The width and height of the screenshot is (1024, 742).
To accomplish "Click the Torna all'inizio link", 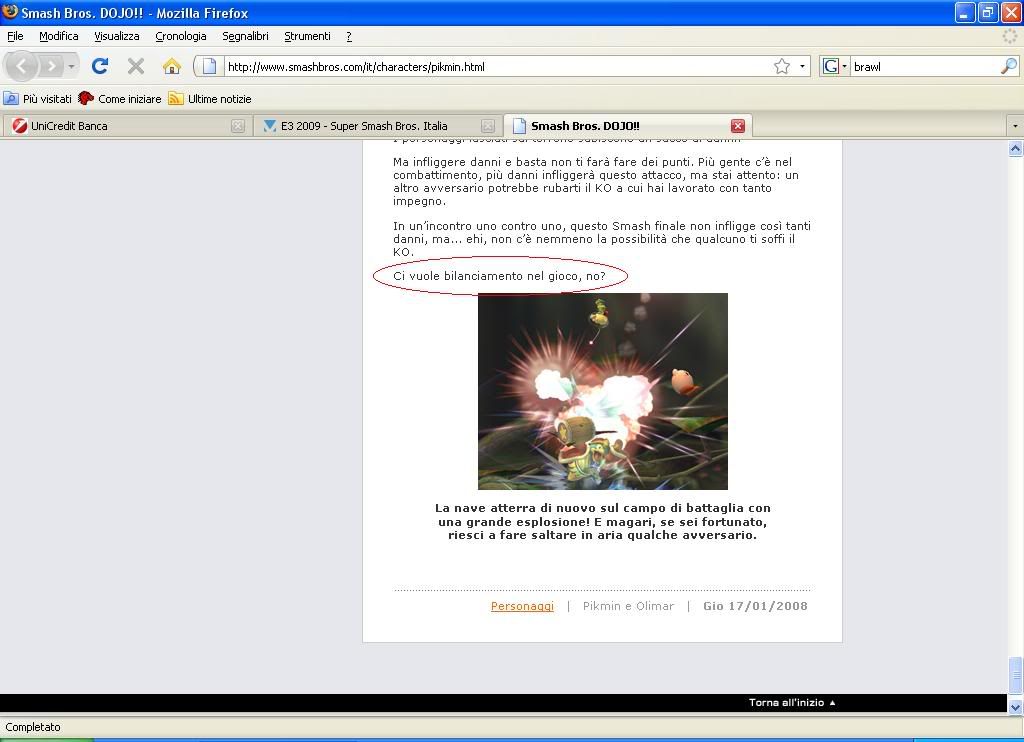I will [x=792, y=703].
